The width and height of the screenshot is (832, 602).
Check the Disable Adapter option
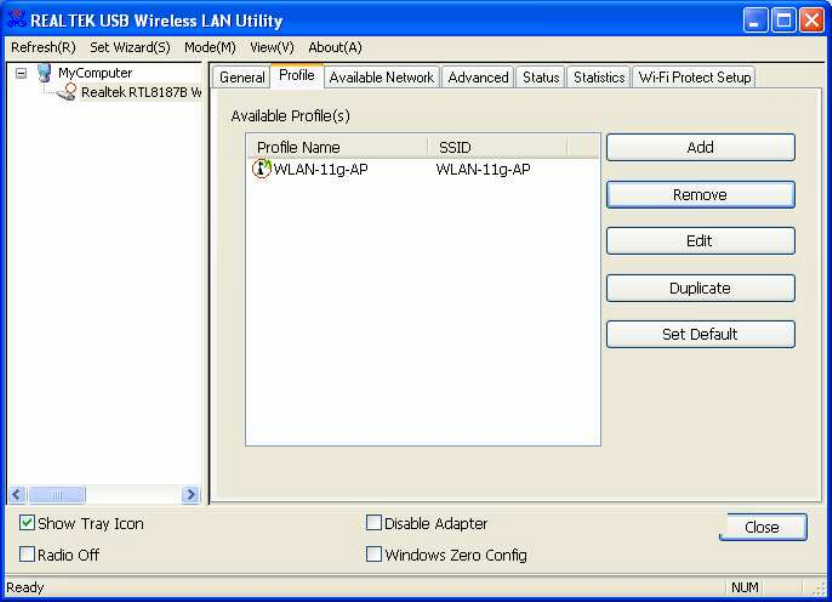coord(374,523)
